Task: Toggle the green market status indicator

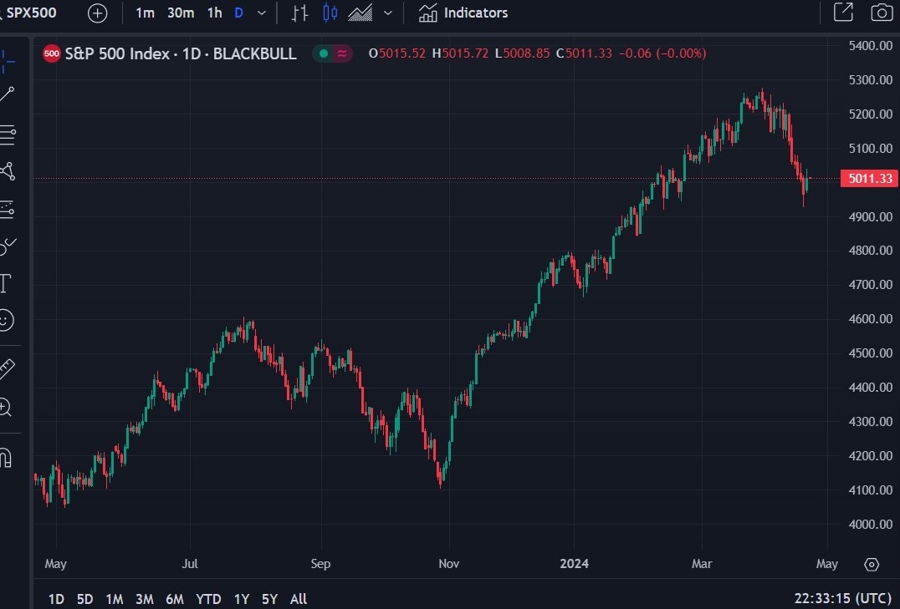Action: 323,53
